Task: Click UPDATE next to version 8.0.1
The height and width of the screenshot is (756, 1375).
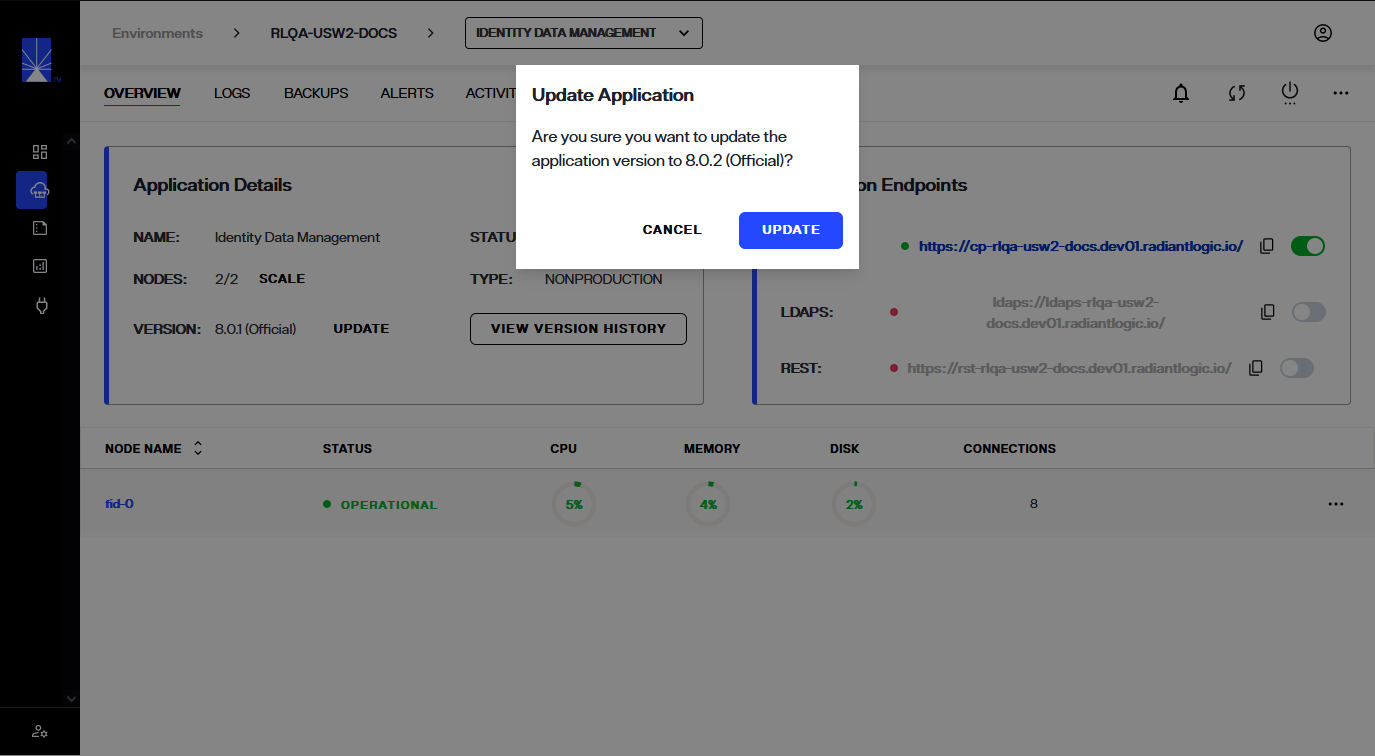Action: (361, 329)
